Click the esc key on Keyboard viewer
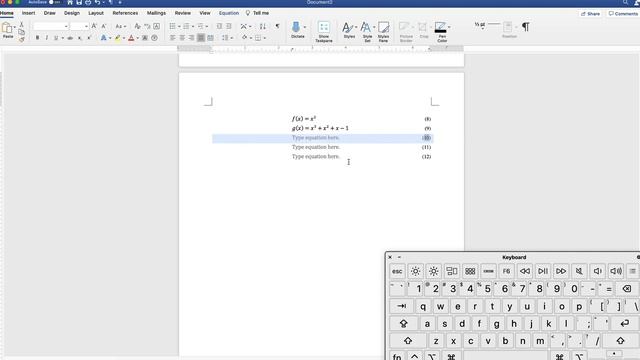 397,271
